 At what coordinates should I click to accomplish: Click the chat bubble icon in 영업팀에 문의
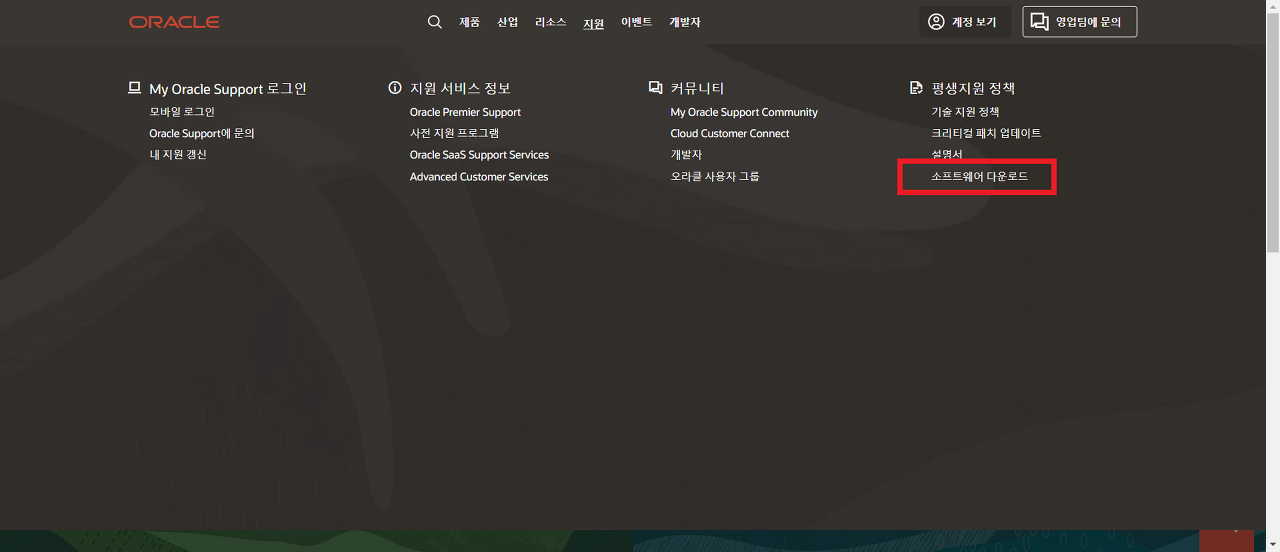click(x=1040, y=22)
